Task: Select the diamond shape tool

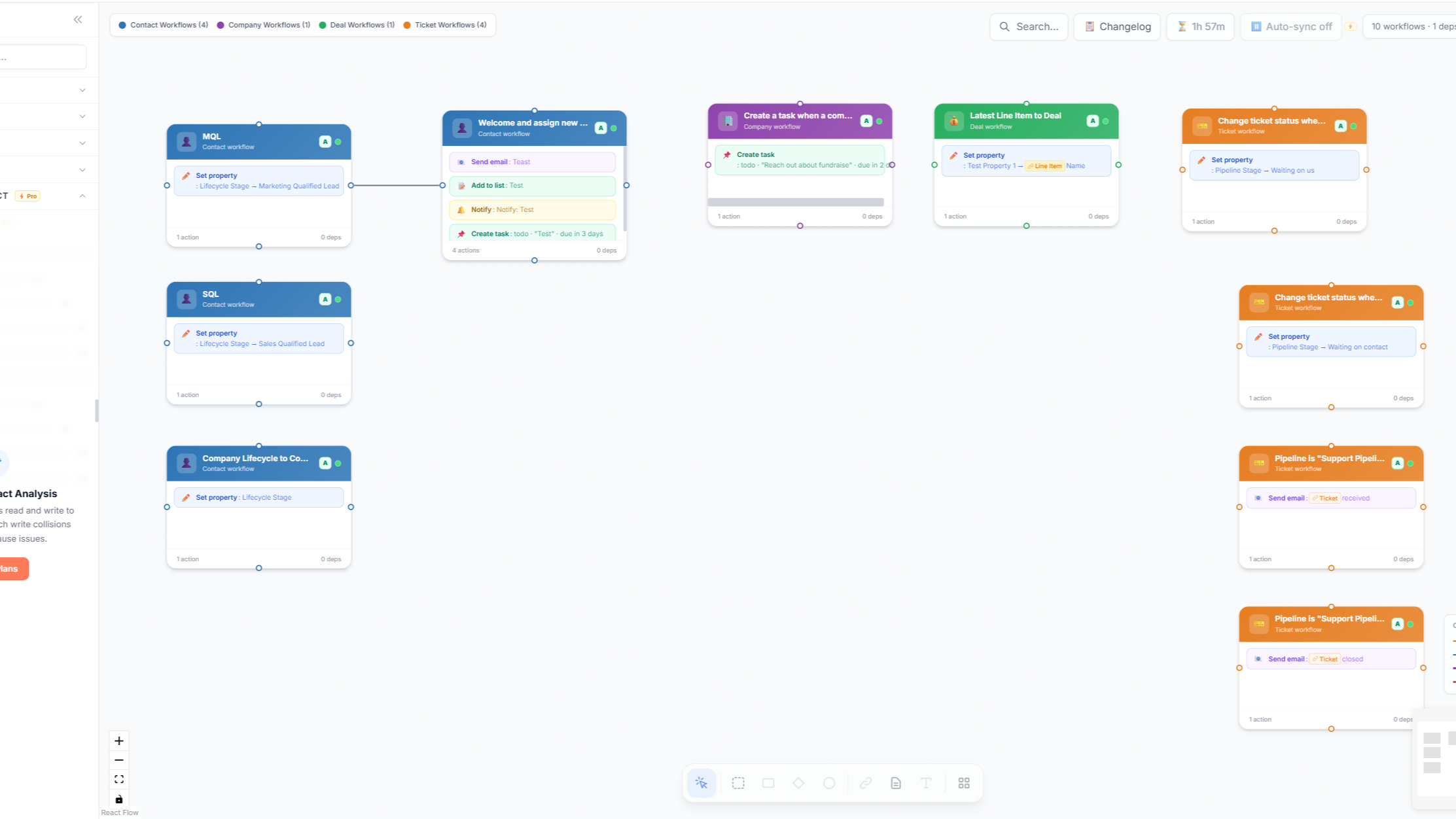Action: tap(798, 782)
